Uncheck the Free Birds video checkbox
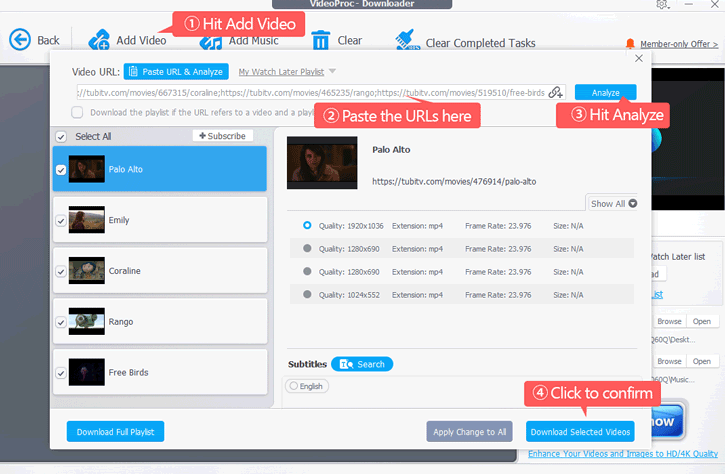Image resolution: width=725 pixels, height=474 pixels. pyautogui.click(x=61, y=373)
